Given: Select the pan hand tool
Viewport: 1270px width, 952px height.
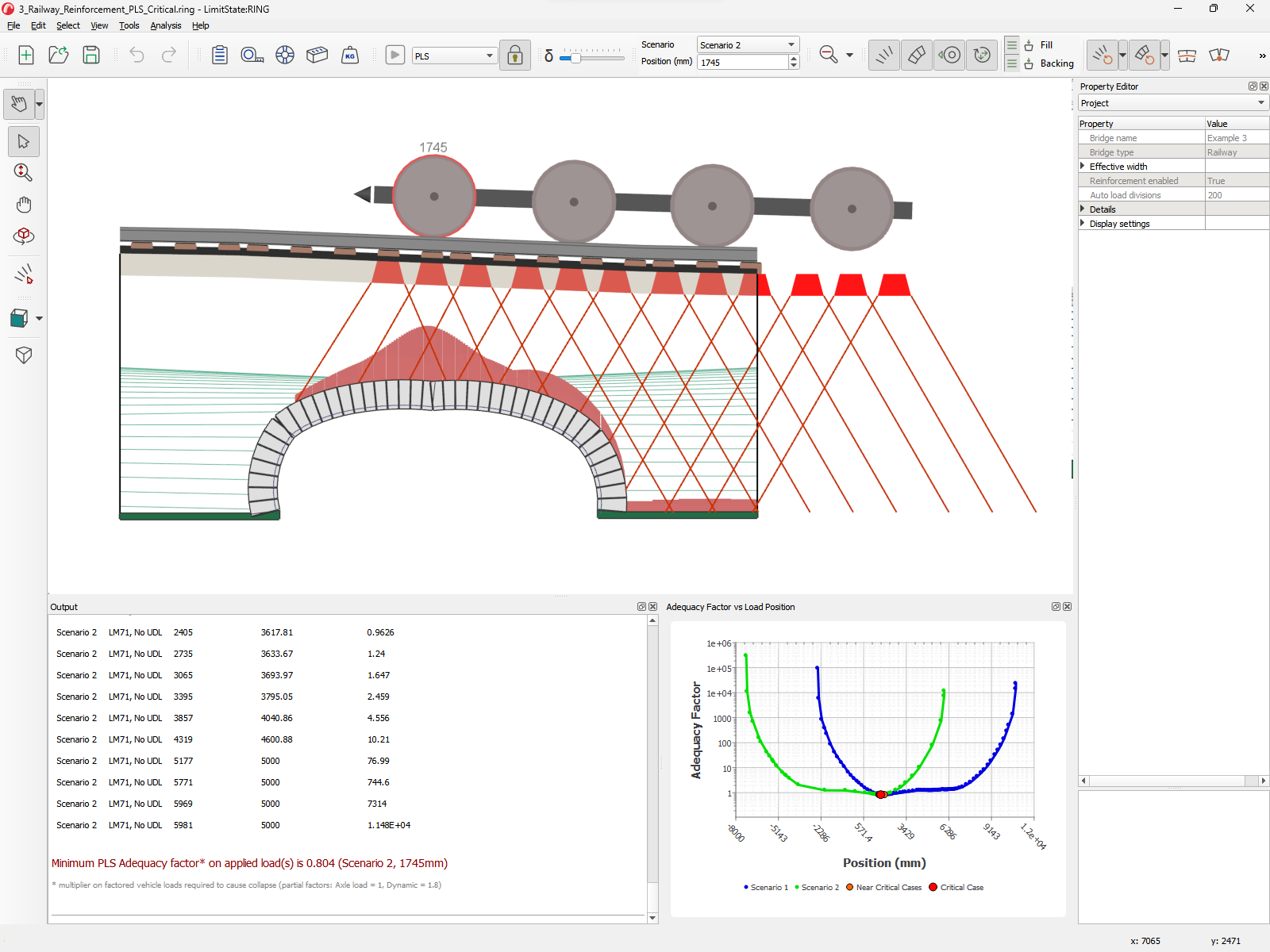Looking at the screenshot, I should tap(24, 205).
